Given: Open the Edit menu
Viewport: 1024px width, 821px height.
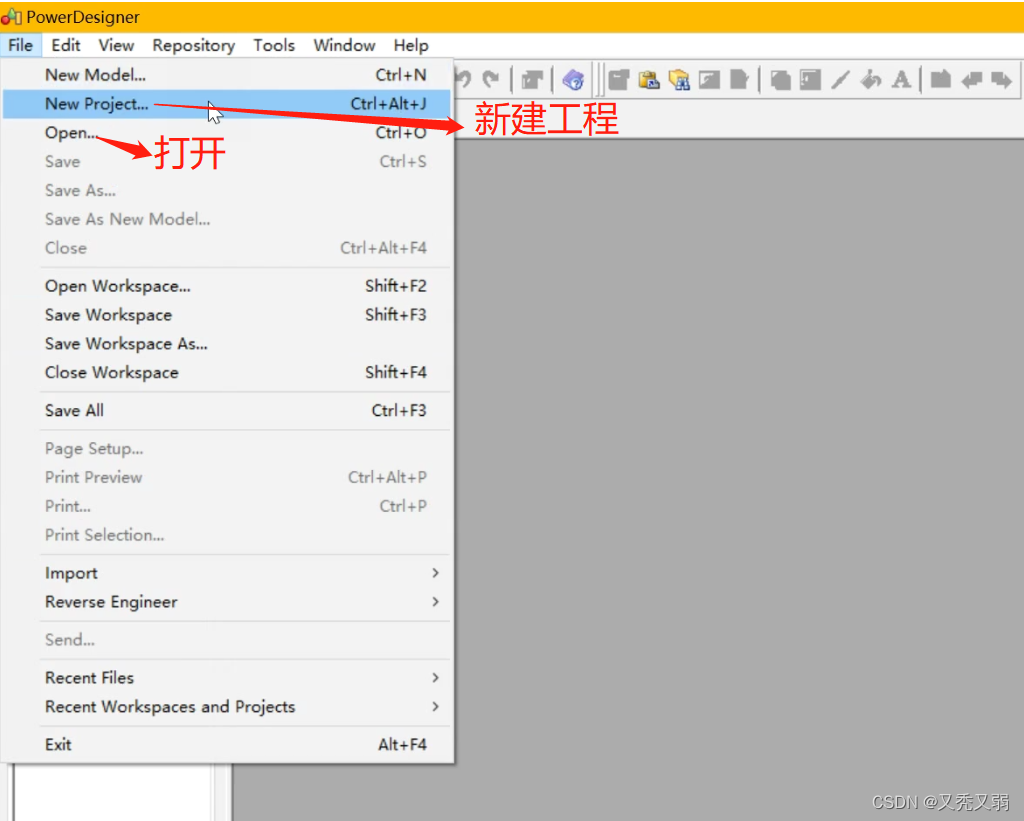Looking at the screenshot, I should click(65, 45).
